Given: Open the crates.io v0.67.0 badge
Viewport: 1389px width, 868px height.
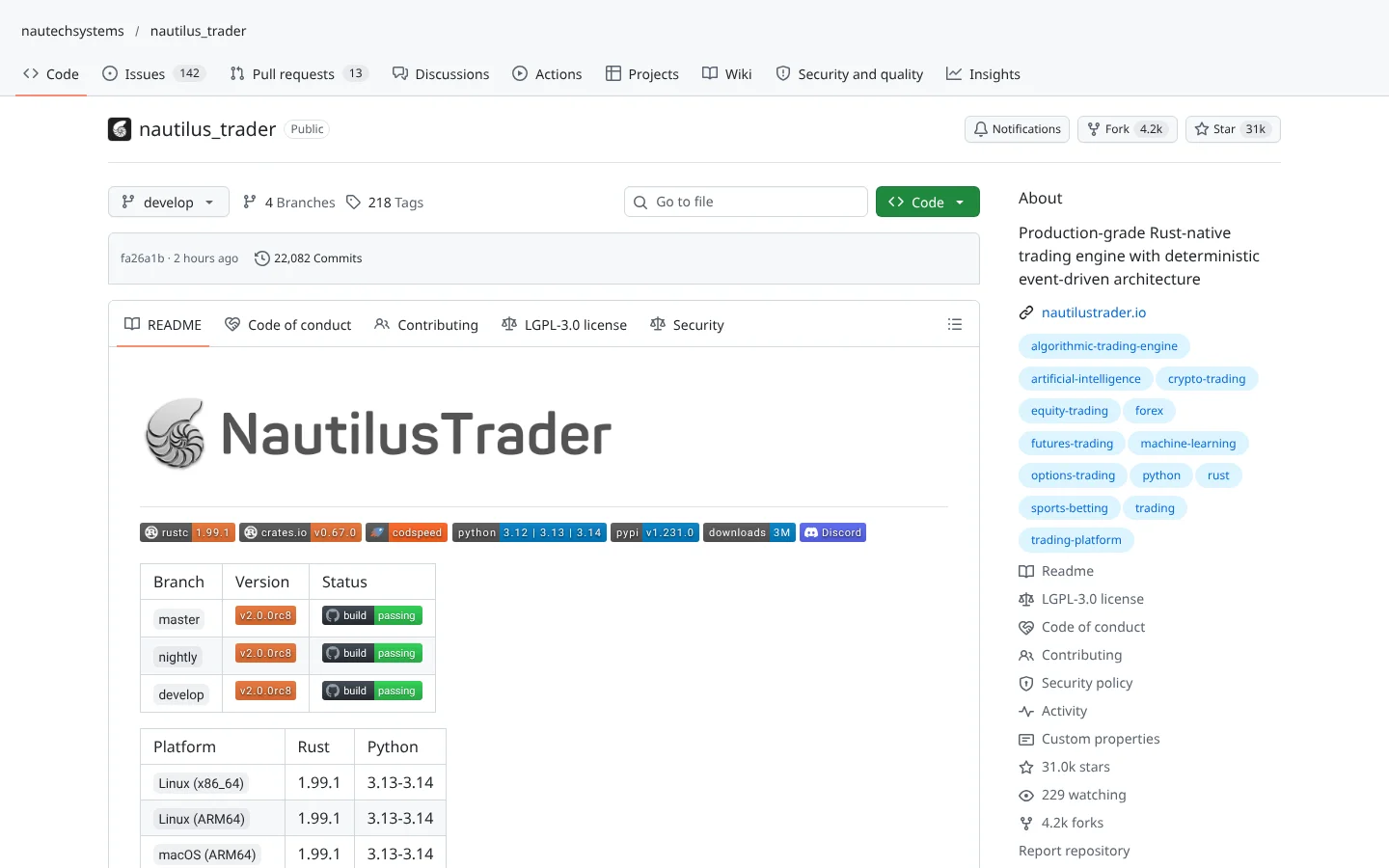Looking at the screenshot, I should pyautogui.click(x=300, y=532).
